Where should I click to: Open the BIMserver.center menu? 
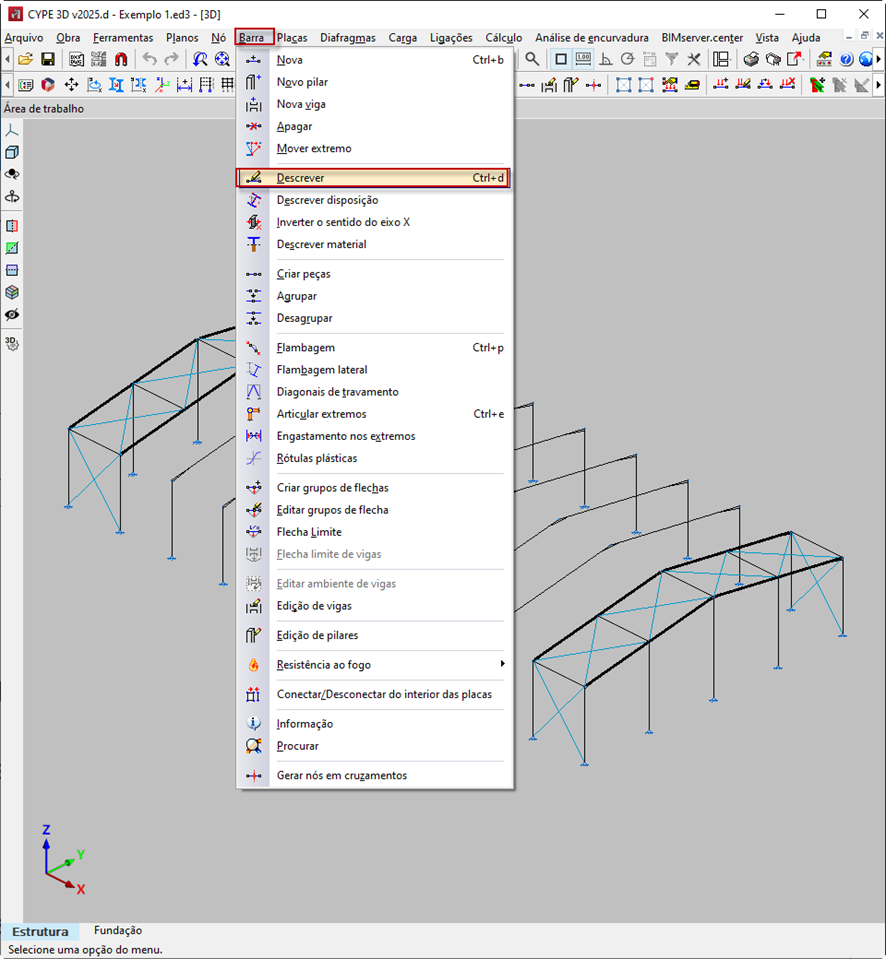point(702,37)
